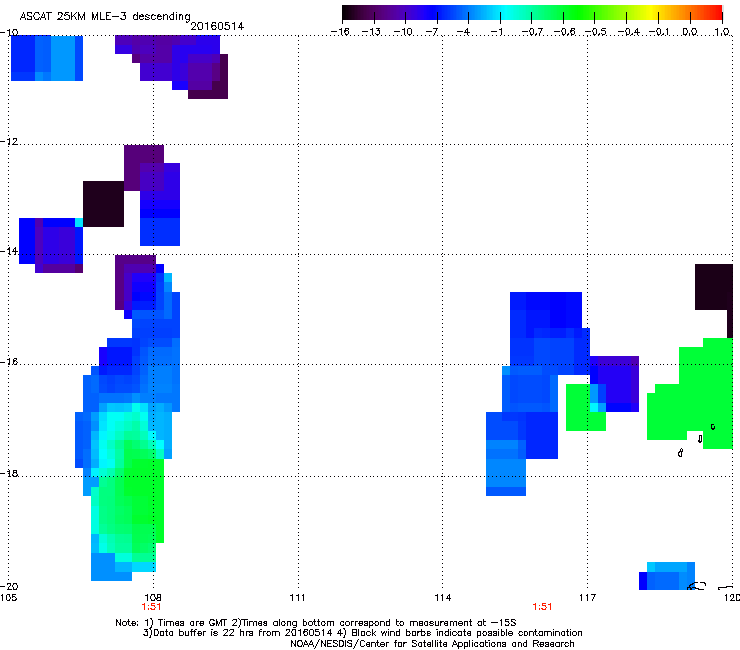The image size is (740, 650).
Task: Click the note line starting "Note: 1) Times are GMT"
Action: point(316,623)
